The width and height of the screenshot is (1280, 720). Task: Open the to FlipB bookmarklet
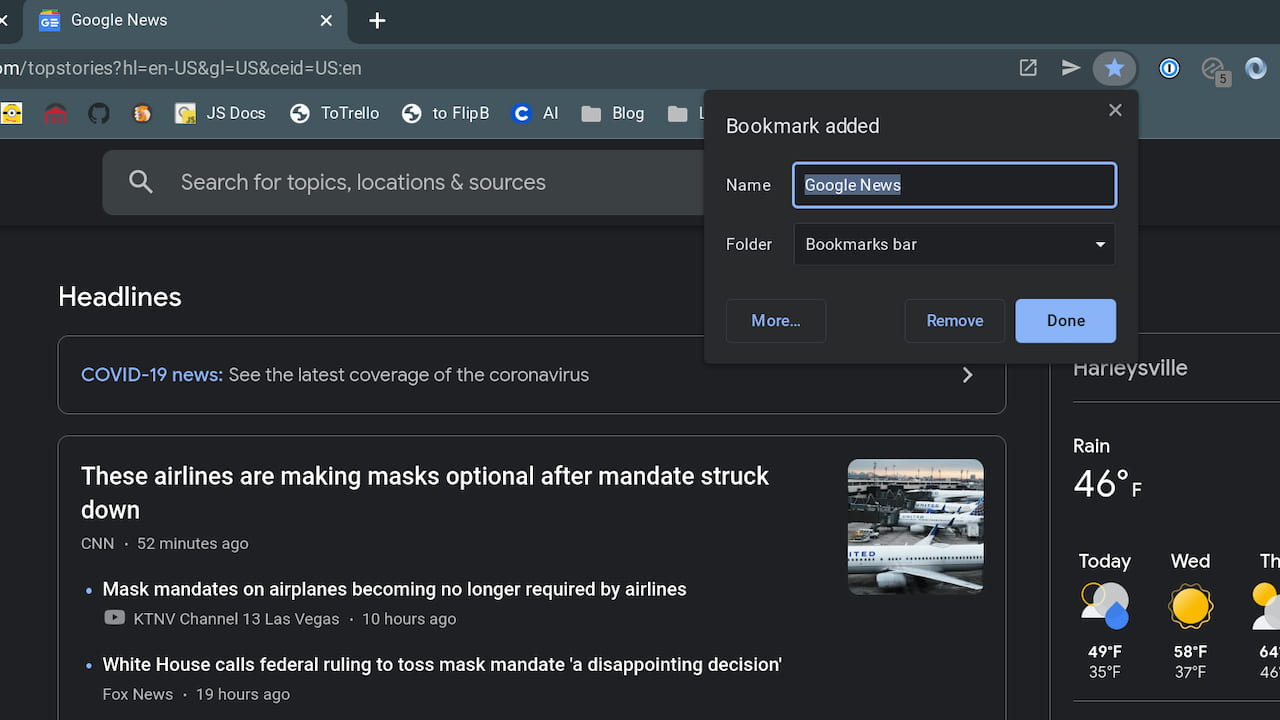(x=445, y=113)
